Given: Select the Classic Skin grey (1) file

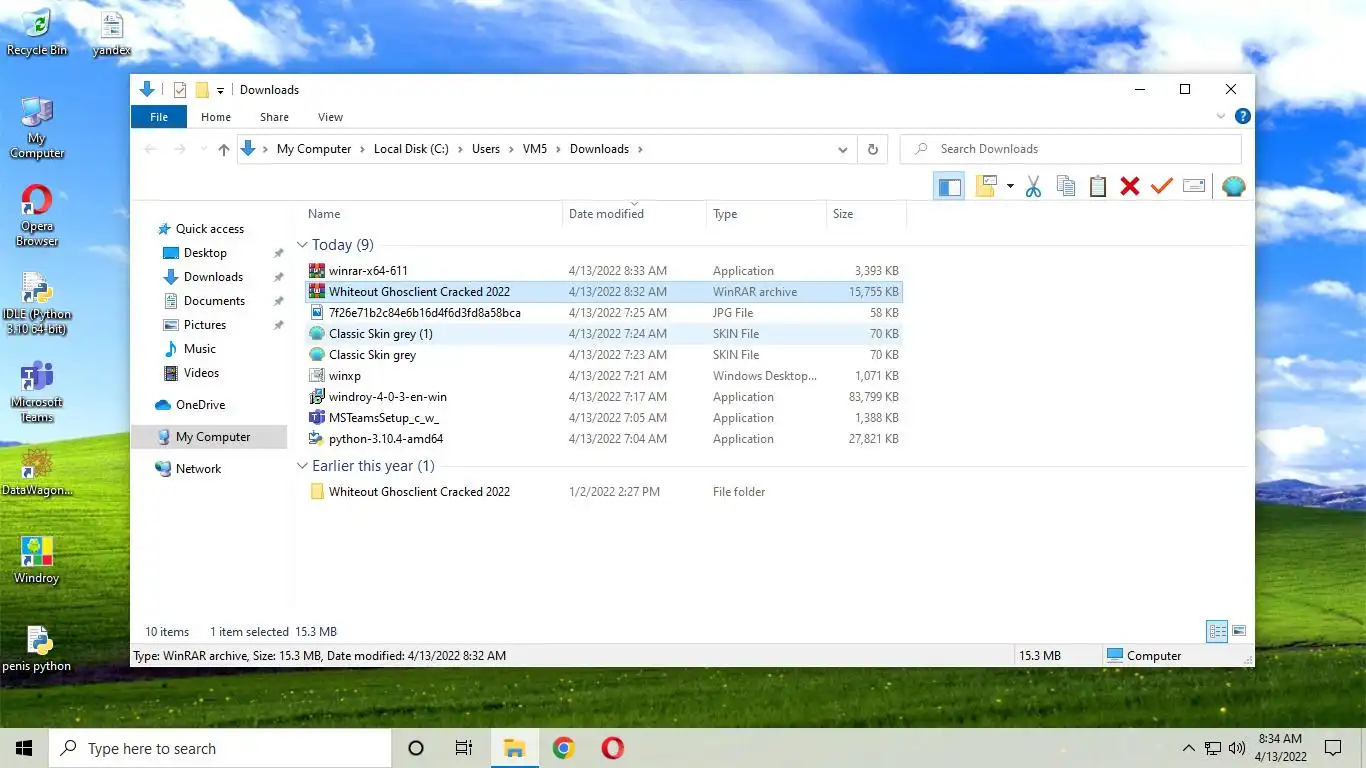Looking at the screenshot, I should click(603, 334).
